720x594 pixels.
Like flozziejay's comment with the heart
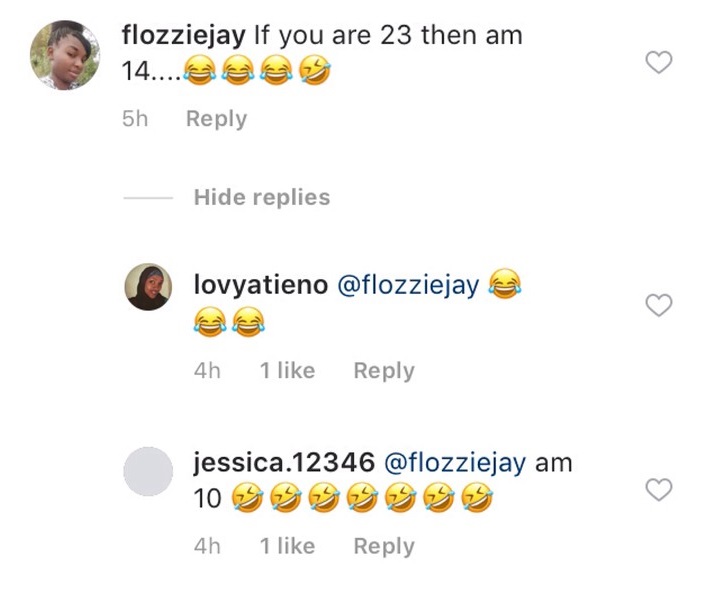(658, 62)
